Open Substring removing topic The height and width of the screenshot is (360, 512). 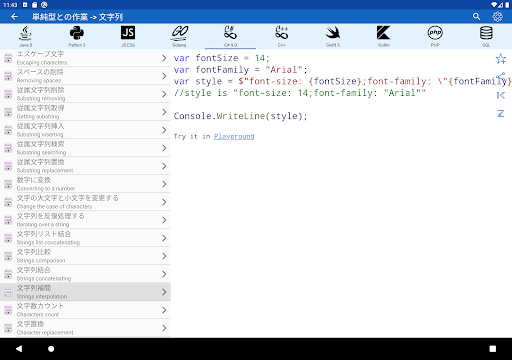pos(85,94)
